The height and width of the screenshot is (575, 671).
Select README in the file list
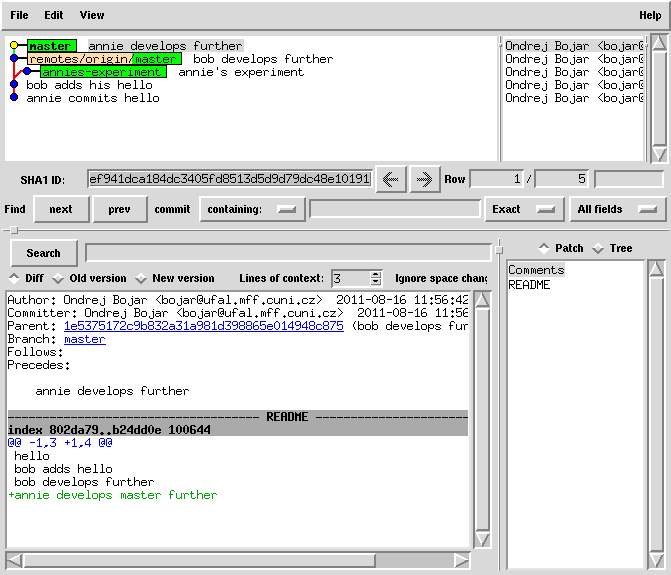pyautogui.click(x=529, y=285)
